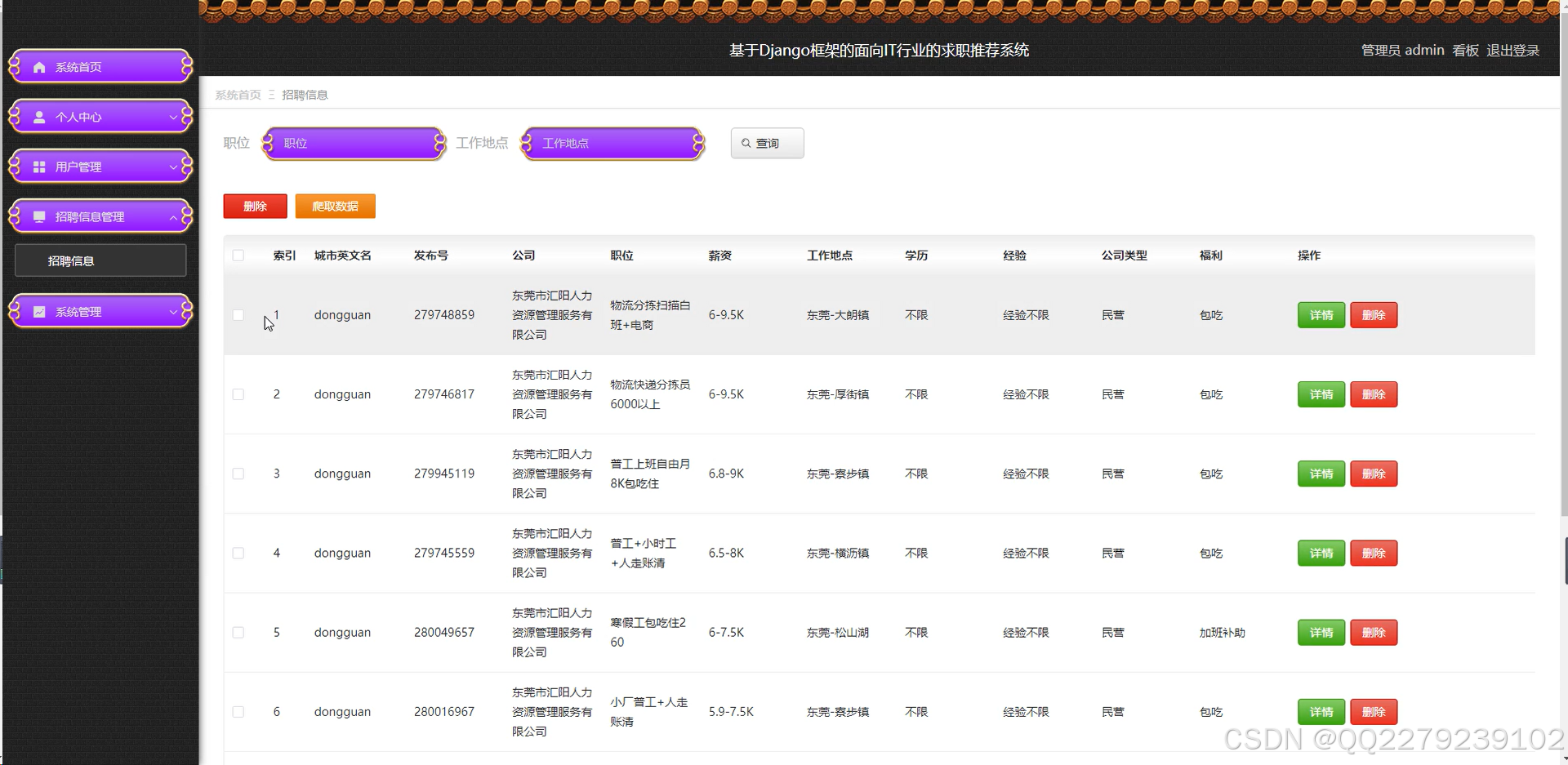Click the chart icon in 系统管理
Image resolution: width=1568 pixels, height=765 pixels.
coord(39,312)
